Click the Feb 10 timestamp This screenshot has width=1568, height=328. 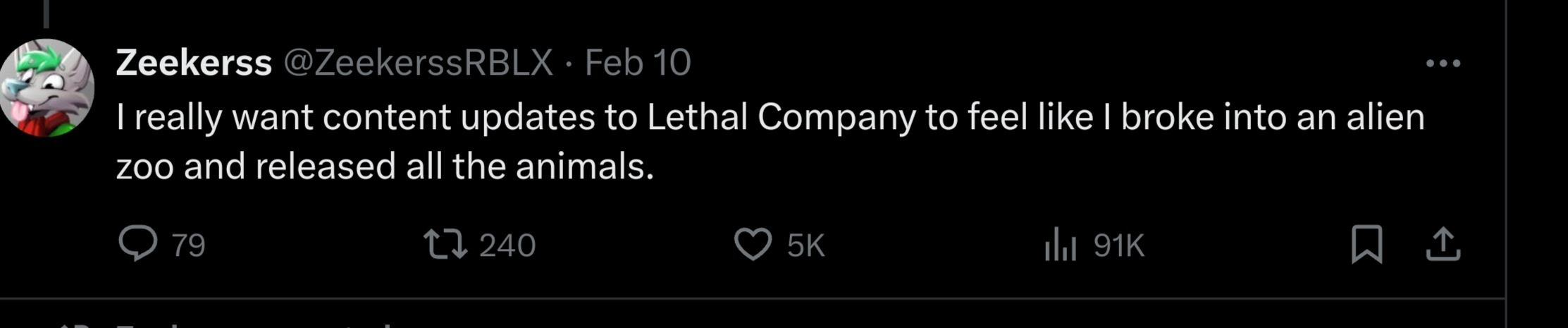point(638,63)
